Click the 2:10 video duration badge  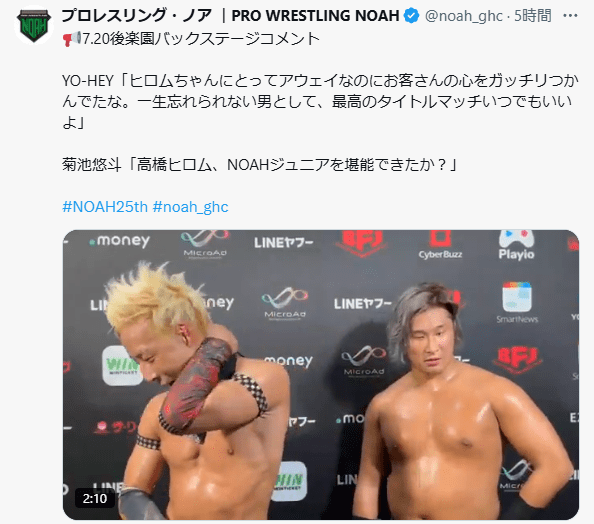click(95, 498)
